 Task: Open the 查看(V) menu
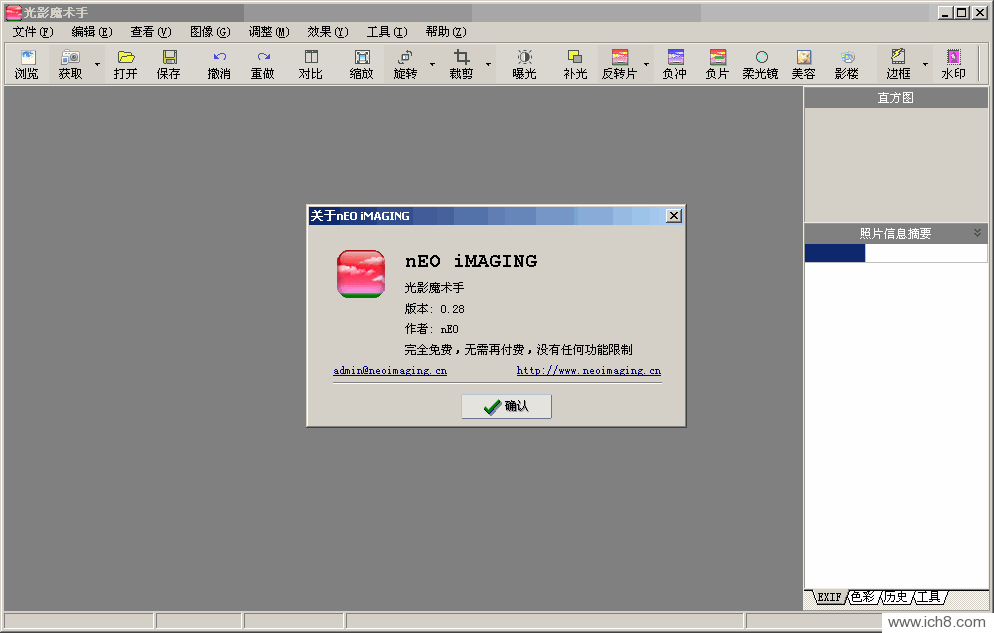pyautogui.click(x=151, y=32)
